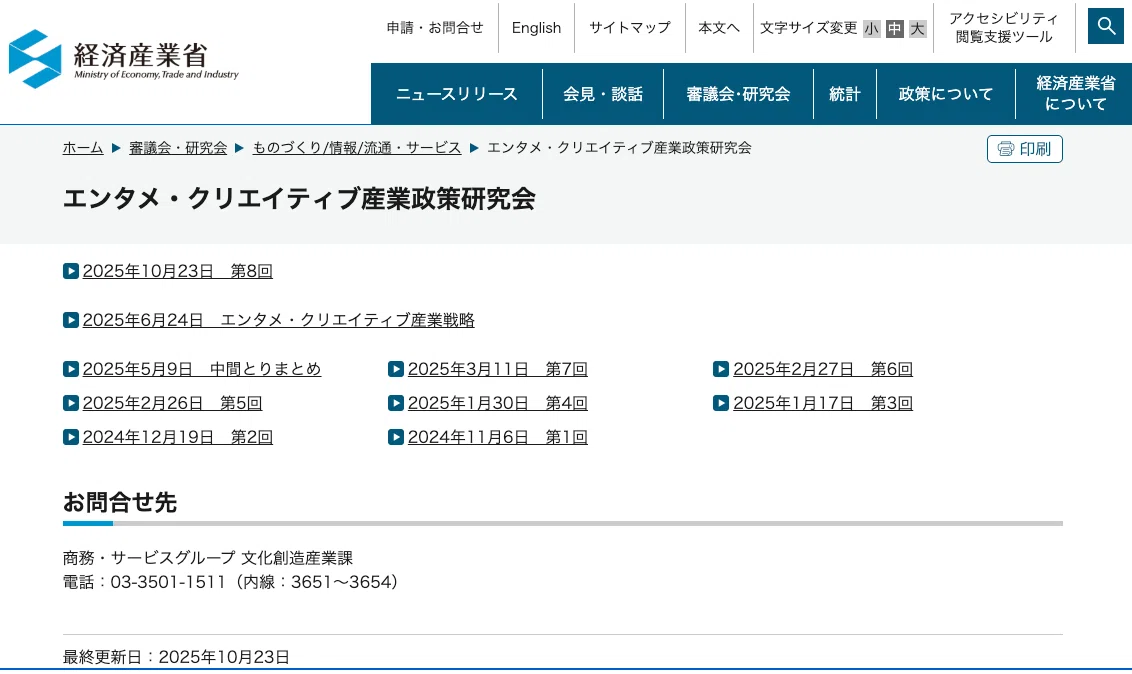
Task: Click the arrow icon beside 第8回 link
Action: pyautogui.click(x=71, y=271)
